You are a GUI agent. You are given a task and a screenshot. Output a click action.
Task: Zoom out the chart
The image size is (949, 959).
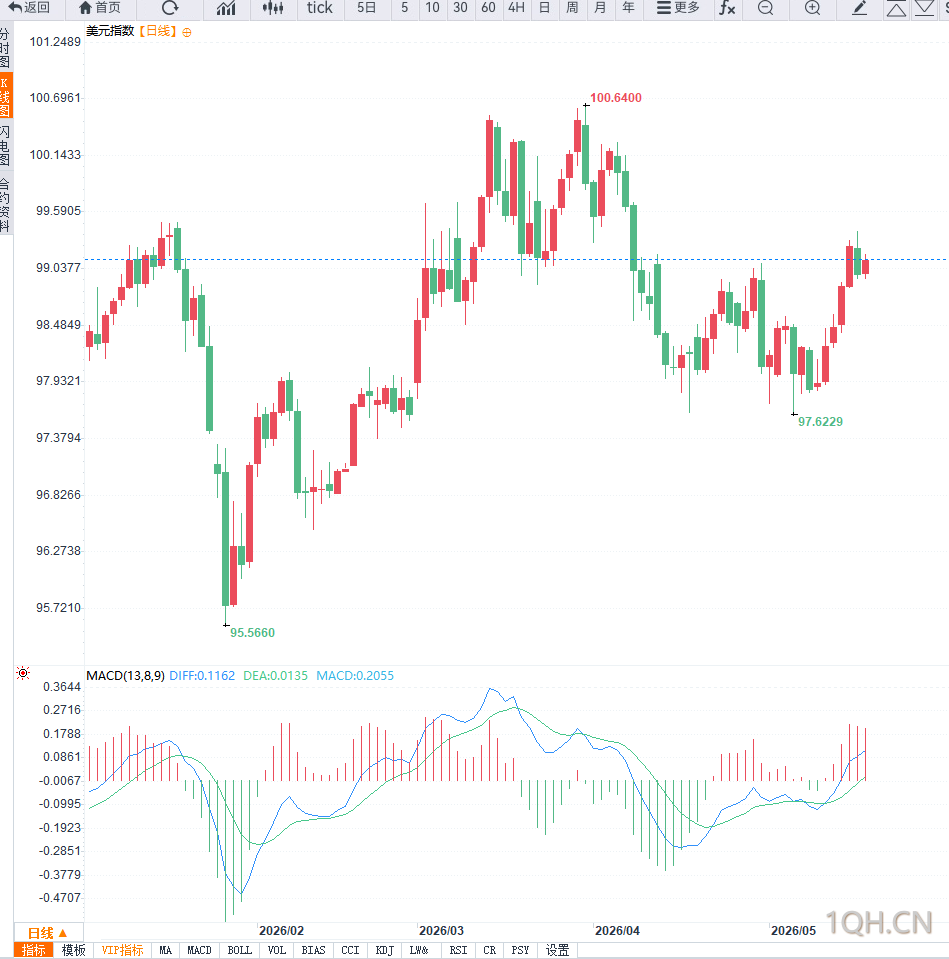pos(766,8)
